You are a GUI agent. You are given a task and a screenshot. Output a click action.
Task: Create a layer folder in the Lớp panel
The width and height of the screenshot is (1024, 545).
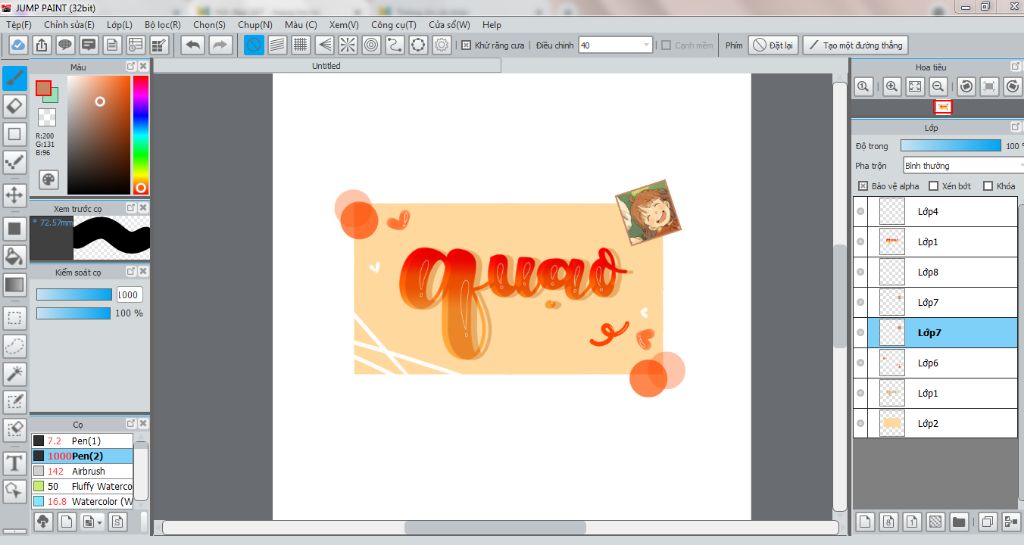959,522
